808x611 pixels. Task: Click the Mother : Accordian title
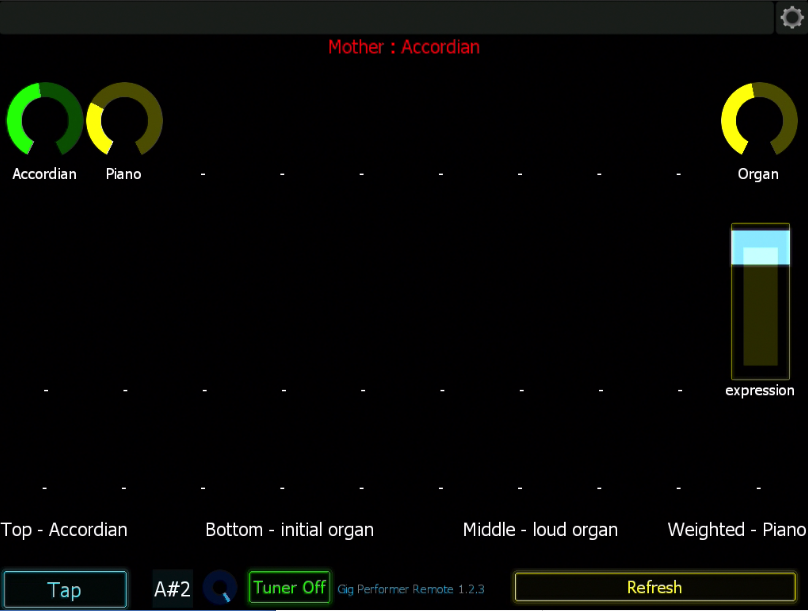pos(404,47)
